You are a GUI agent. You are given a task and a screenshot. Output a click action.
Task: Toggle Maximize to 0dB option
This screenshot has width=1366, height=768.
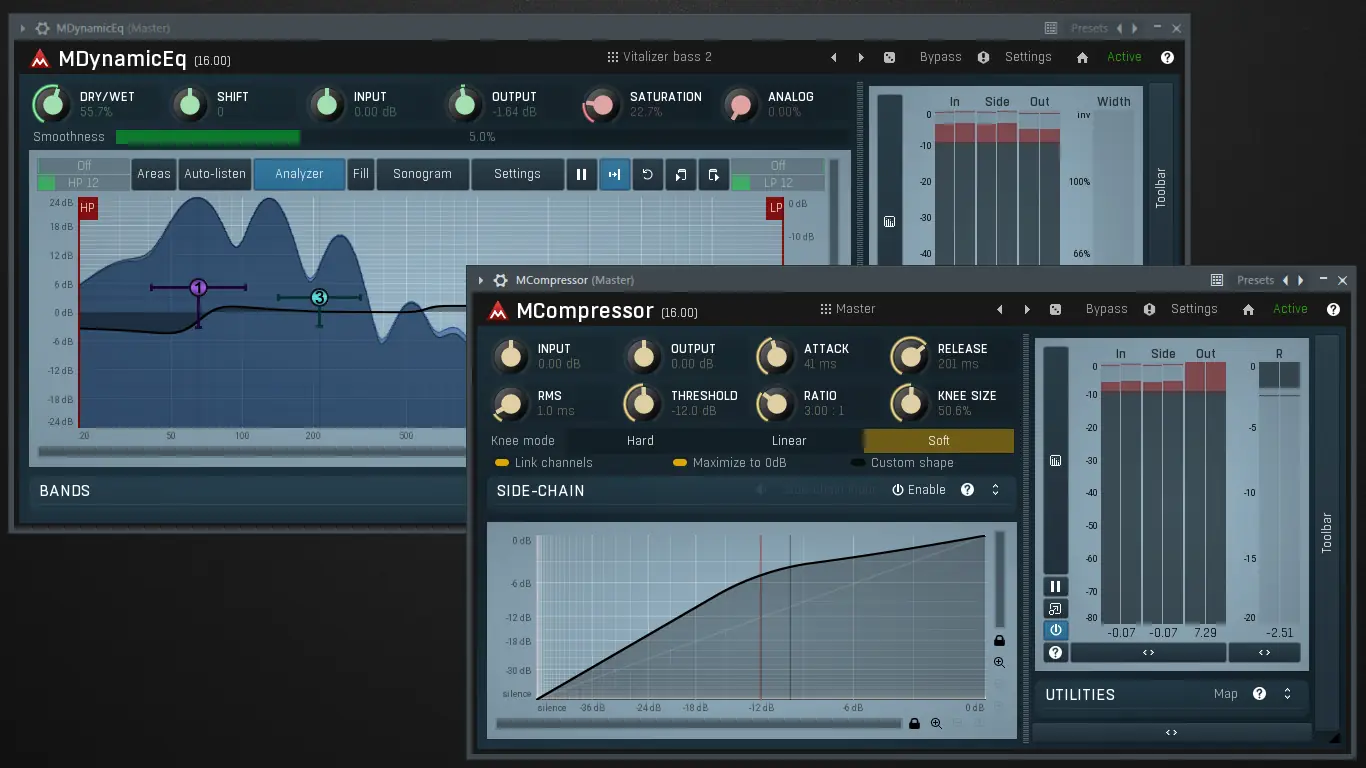coord(729,463)
